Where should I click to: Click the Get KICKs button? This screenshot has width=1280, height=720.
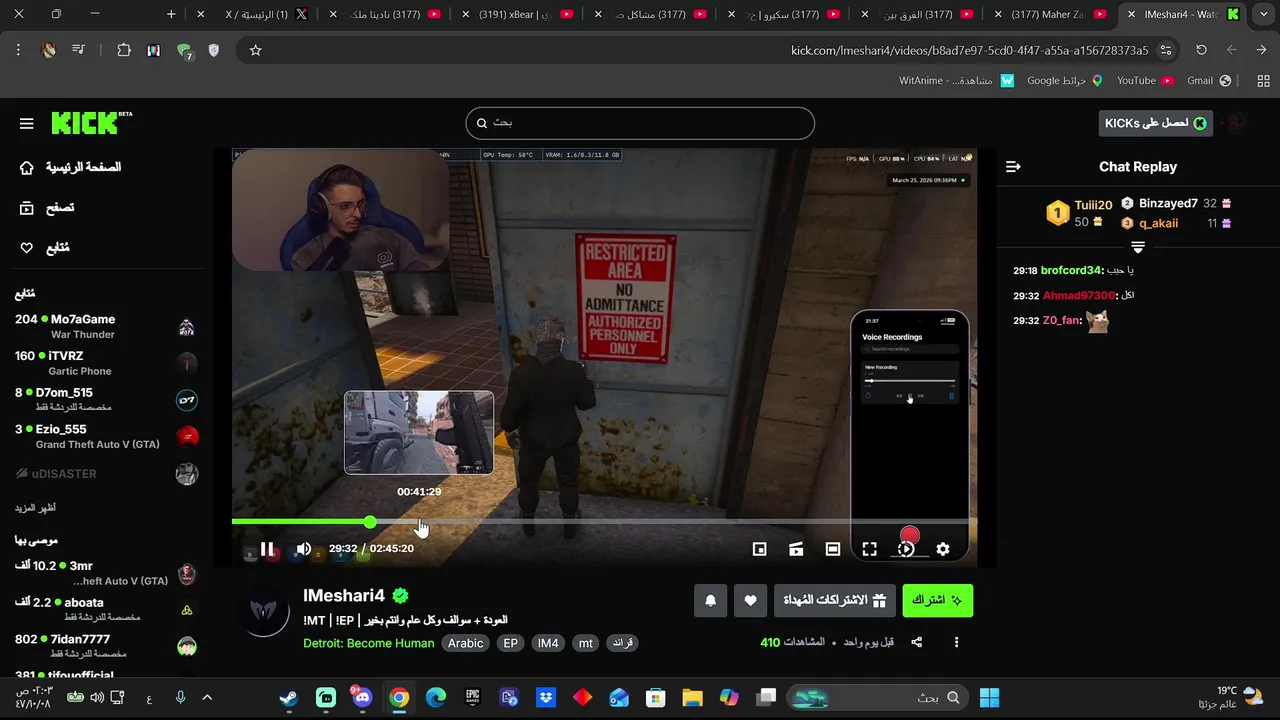[x=1156, y=123]
